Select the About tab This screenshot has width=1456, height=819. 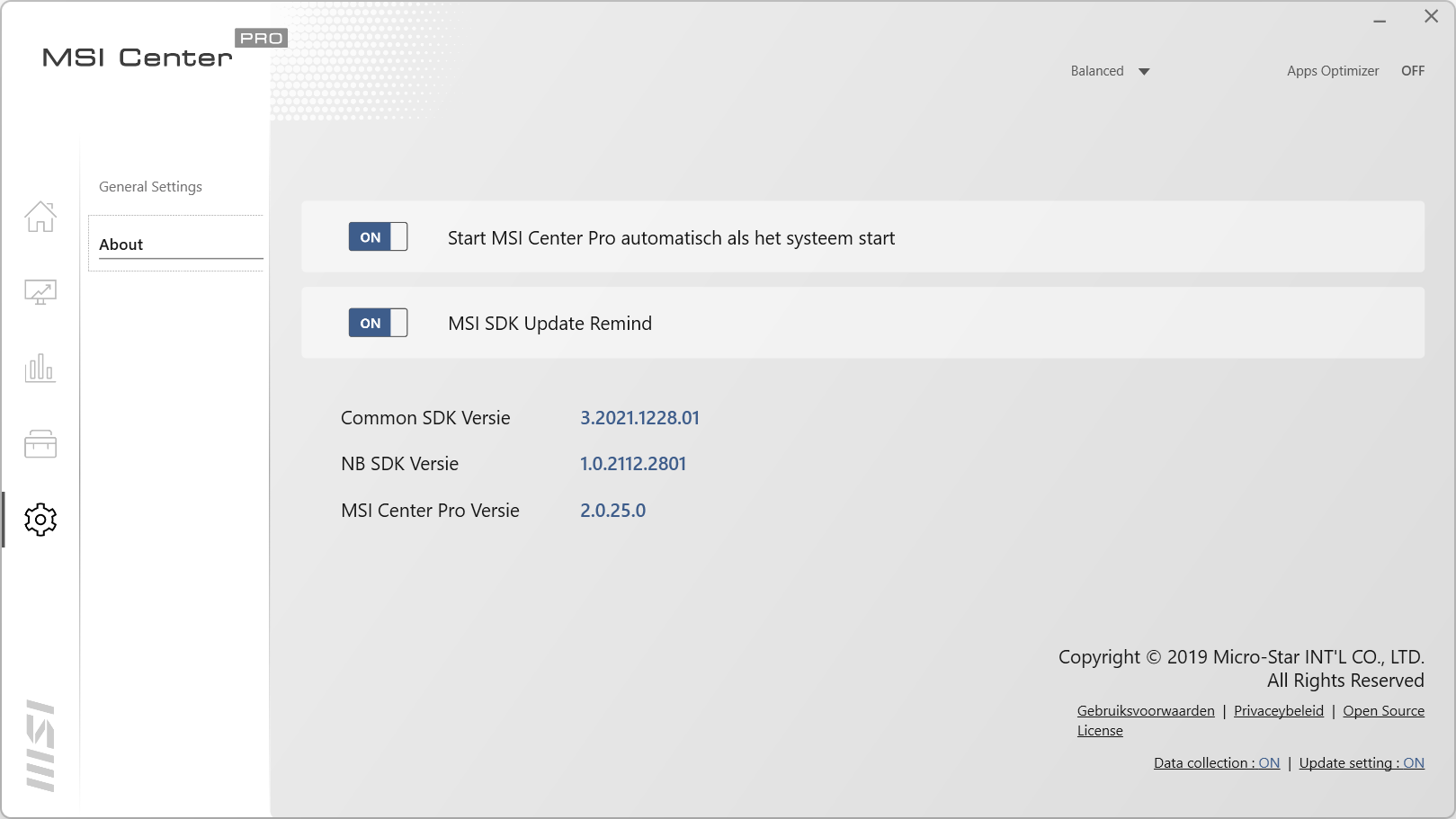tap(121, 245)
